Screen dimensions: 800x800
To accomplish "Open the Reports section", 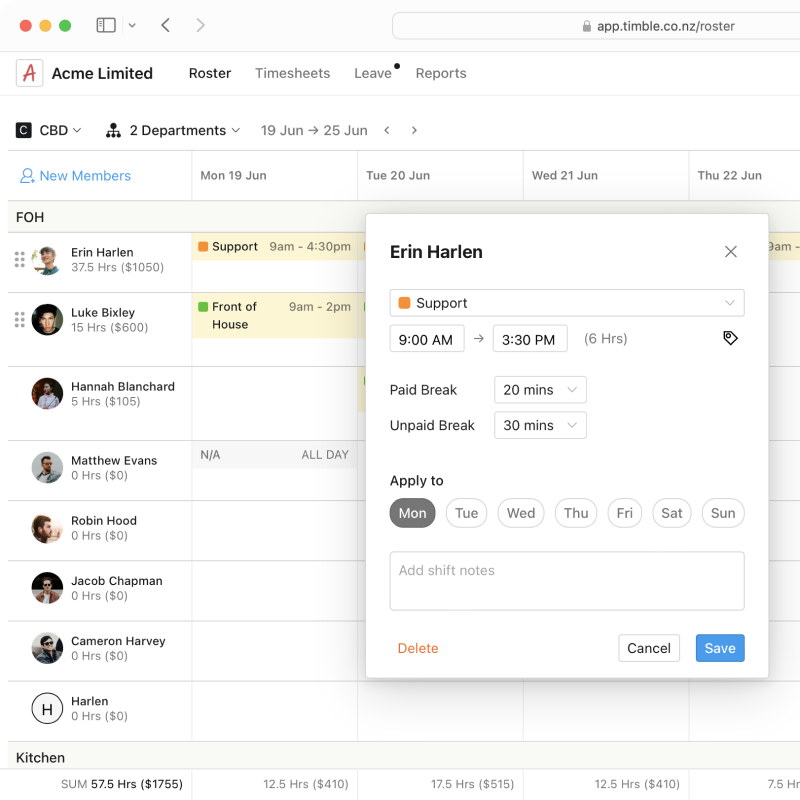I will coord(440,73).
